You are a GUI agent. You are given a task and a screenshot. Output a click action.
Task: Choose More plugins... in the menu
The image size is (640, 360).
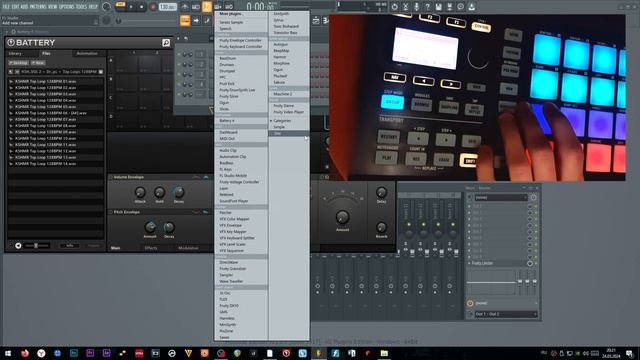pyautogui.click(x=231, y=14)
